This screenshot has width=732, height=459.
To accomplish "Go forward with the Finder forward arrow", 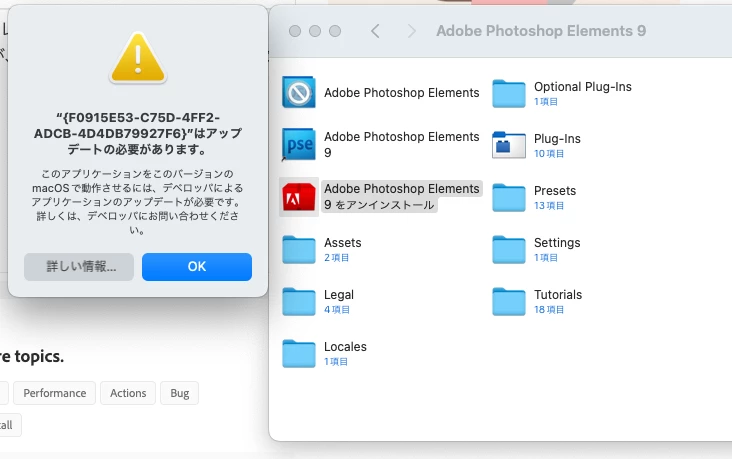I will tap(411, 31).
